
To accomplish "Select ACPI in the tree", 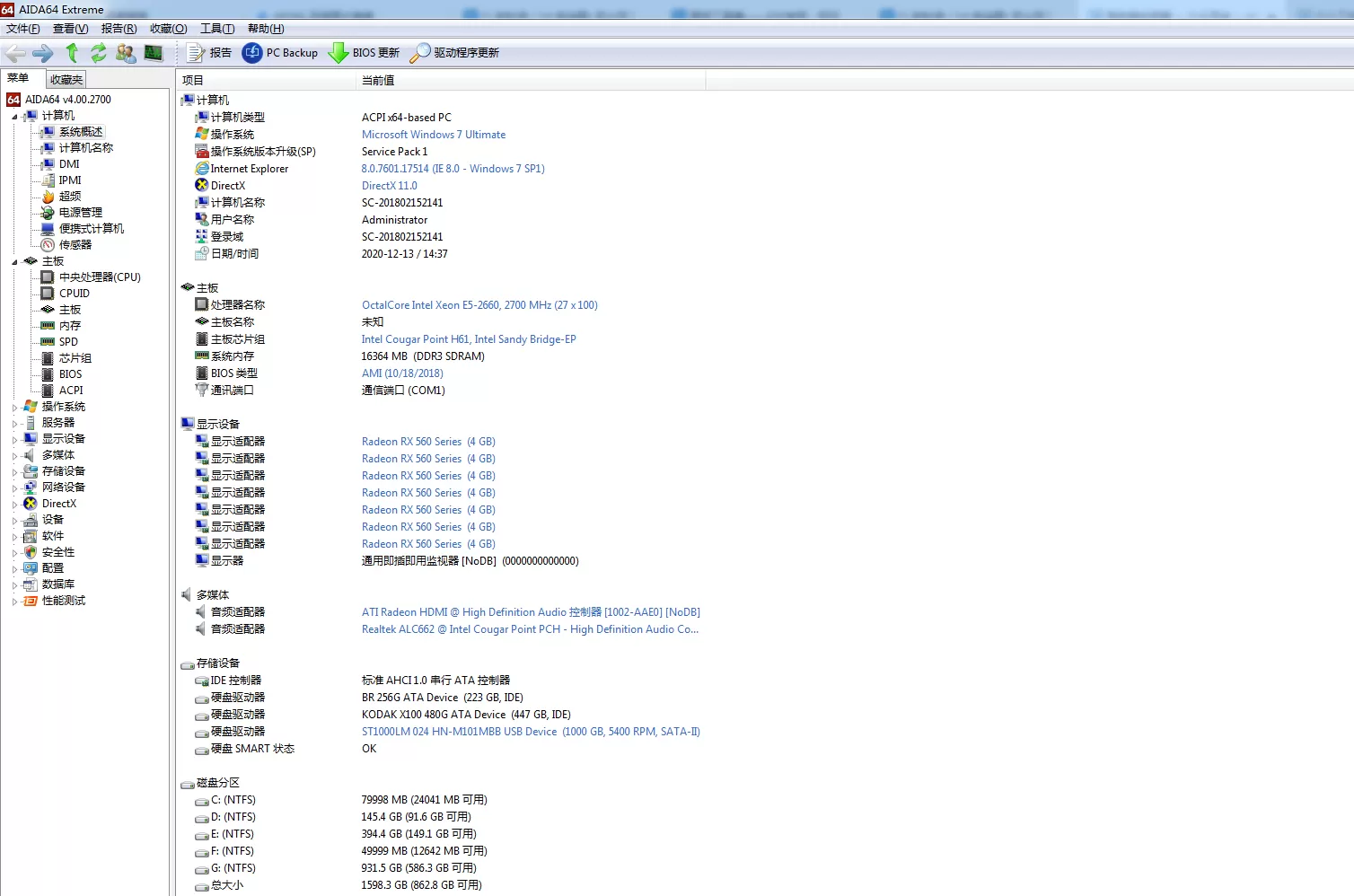I will point(71,391).
